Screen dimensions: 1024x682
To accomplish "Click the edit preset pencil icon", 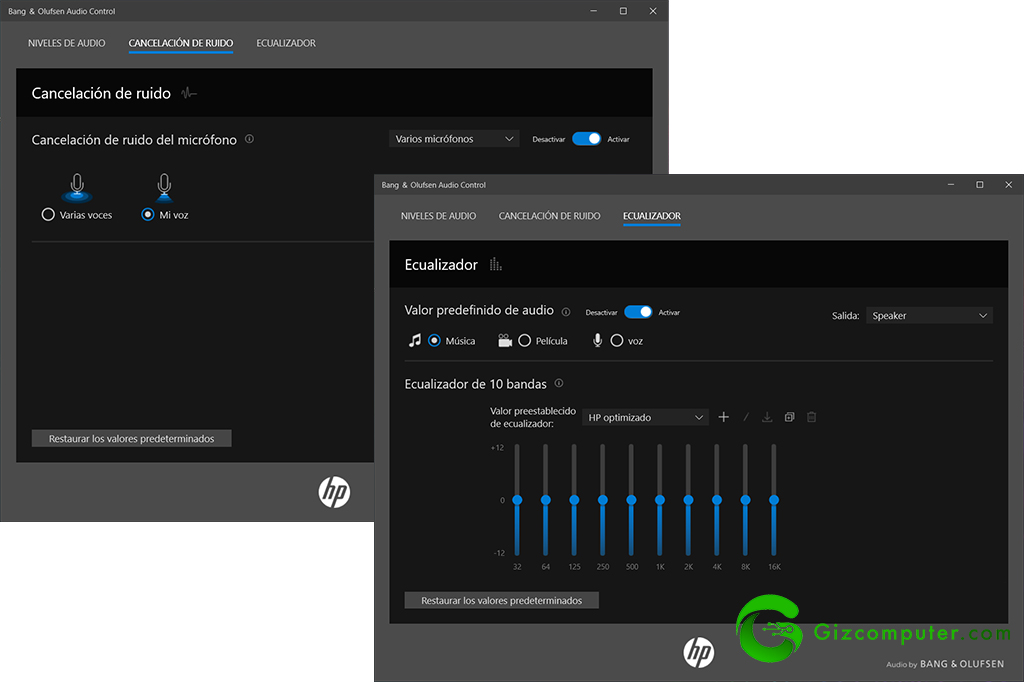I will click(745, 417).
